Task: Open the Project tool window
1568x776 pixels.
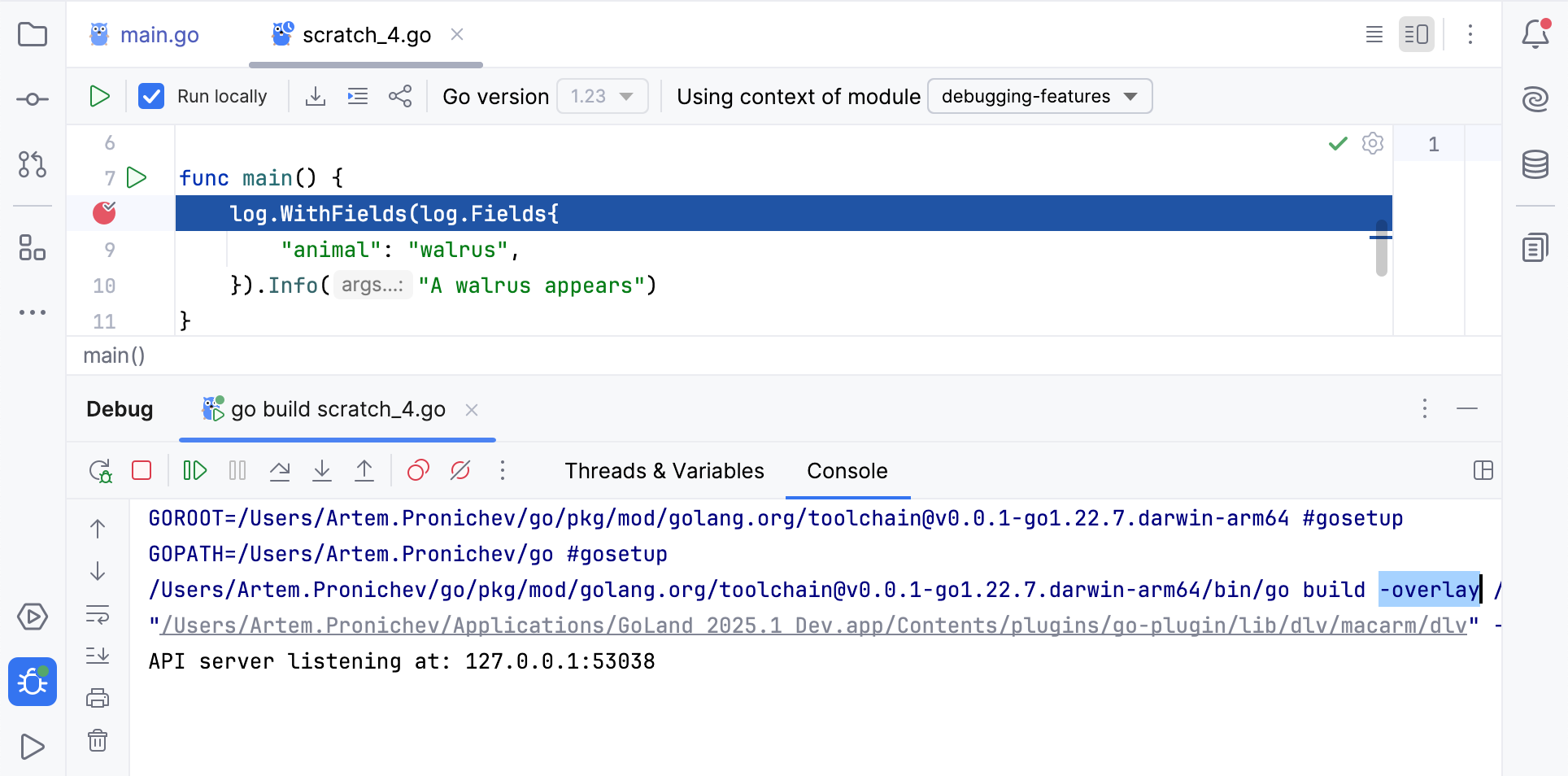Action: tap(33, 35)
